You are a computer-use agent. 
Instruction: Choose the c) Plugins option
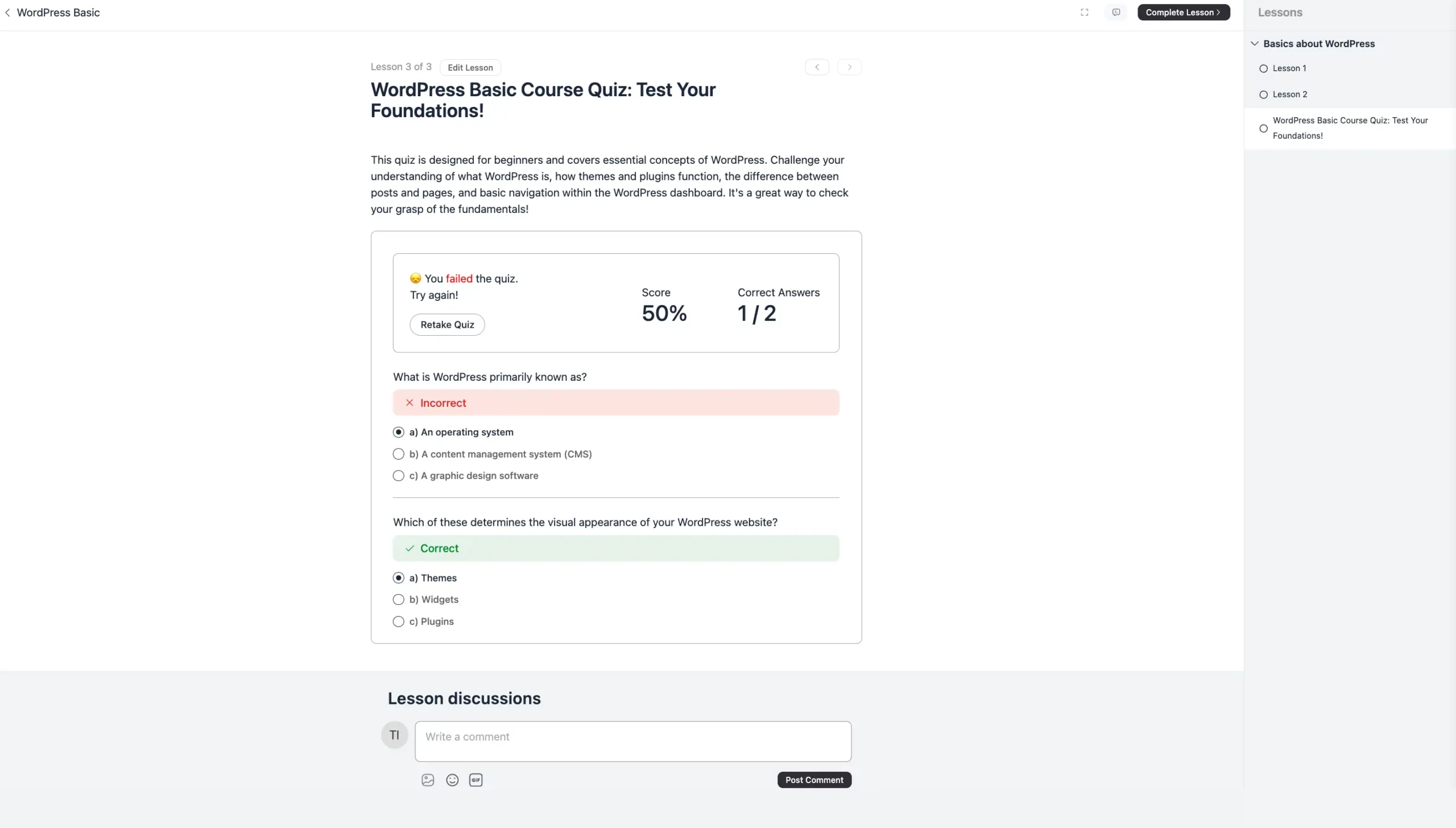tap(423, 621)
